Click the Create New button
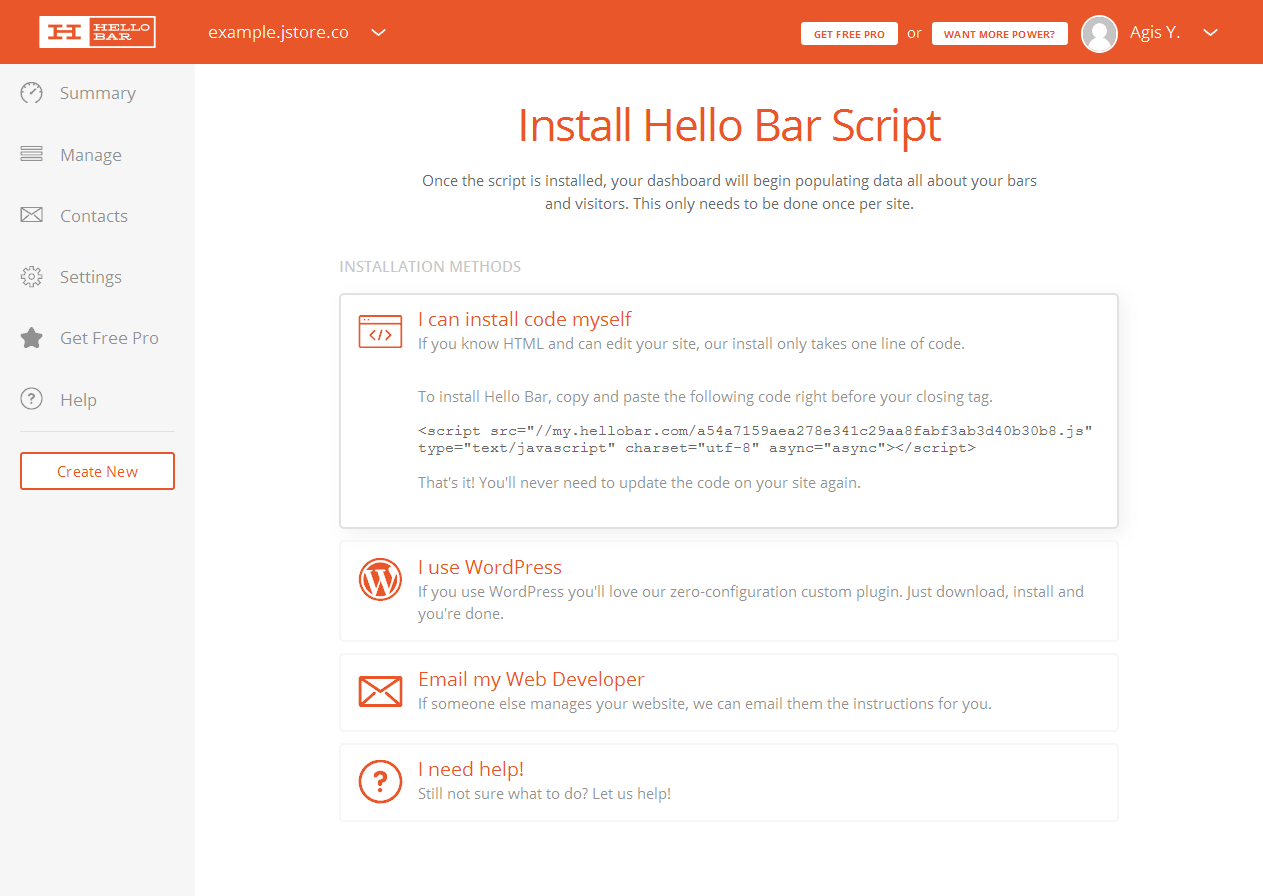The image size is (1263, 896). [97, 471]
